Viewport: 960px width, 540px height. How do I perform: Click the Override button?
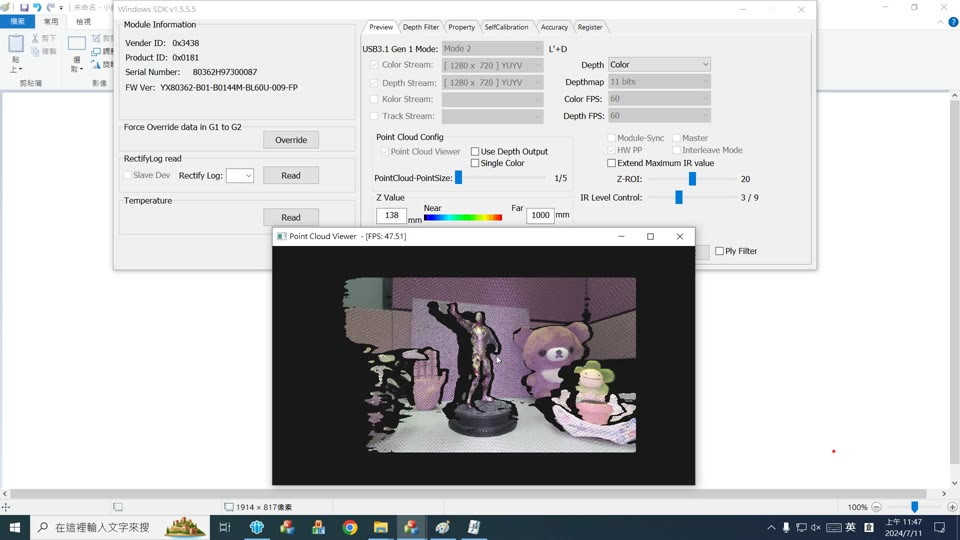(x=291, y=140)
